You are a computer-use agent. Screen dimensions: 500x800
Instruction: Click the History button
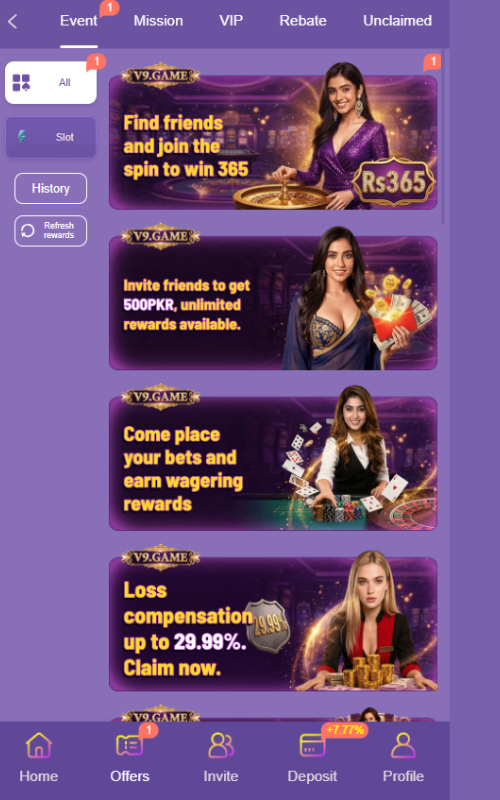(51, 188)
